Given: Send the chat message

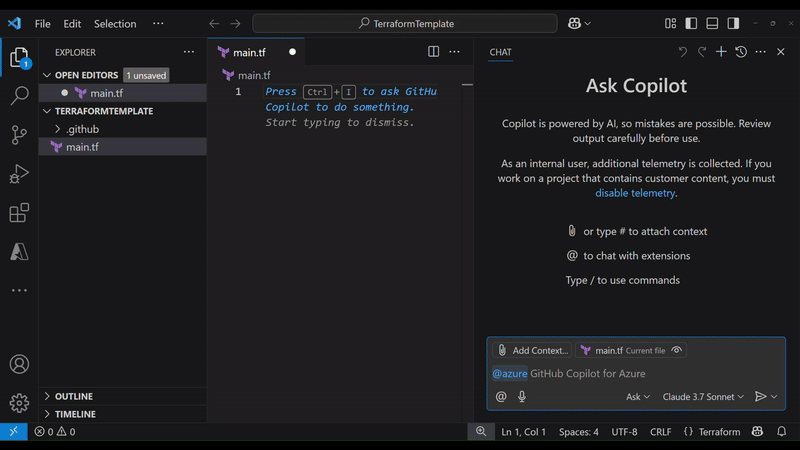Looking at the screenshot, I should click(760, 396).
